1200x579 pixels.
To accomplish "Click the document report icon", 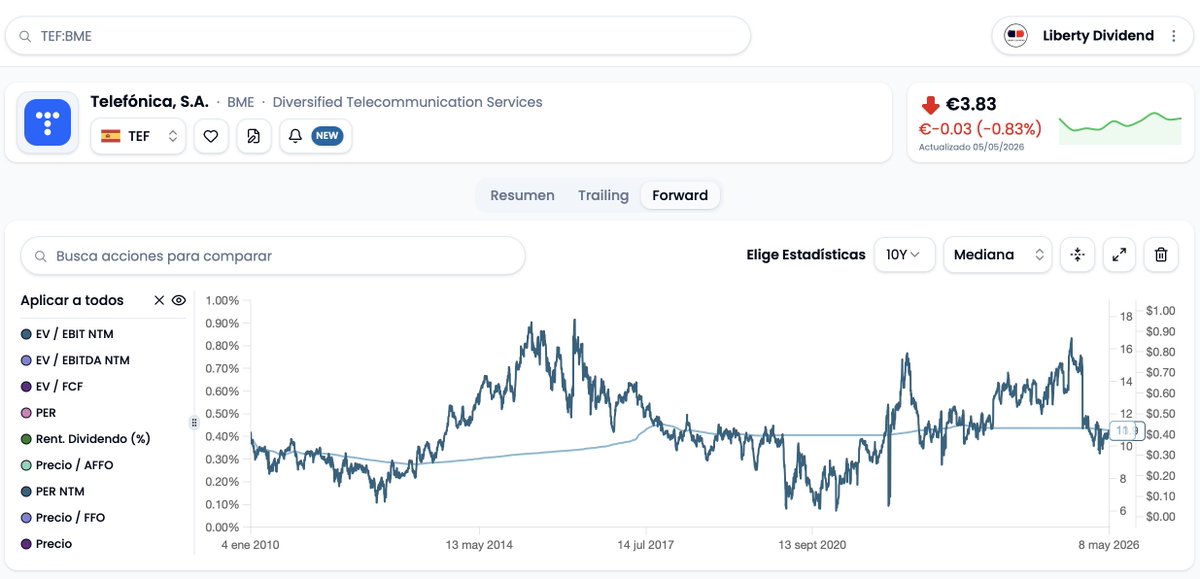I will point(254,136).
